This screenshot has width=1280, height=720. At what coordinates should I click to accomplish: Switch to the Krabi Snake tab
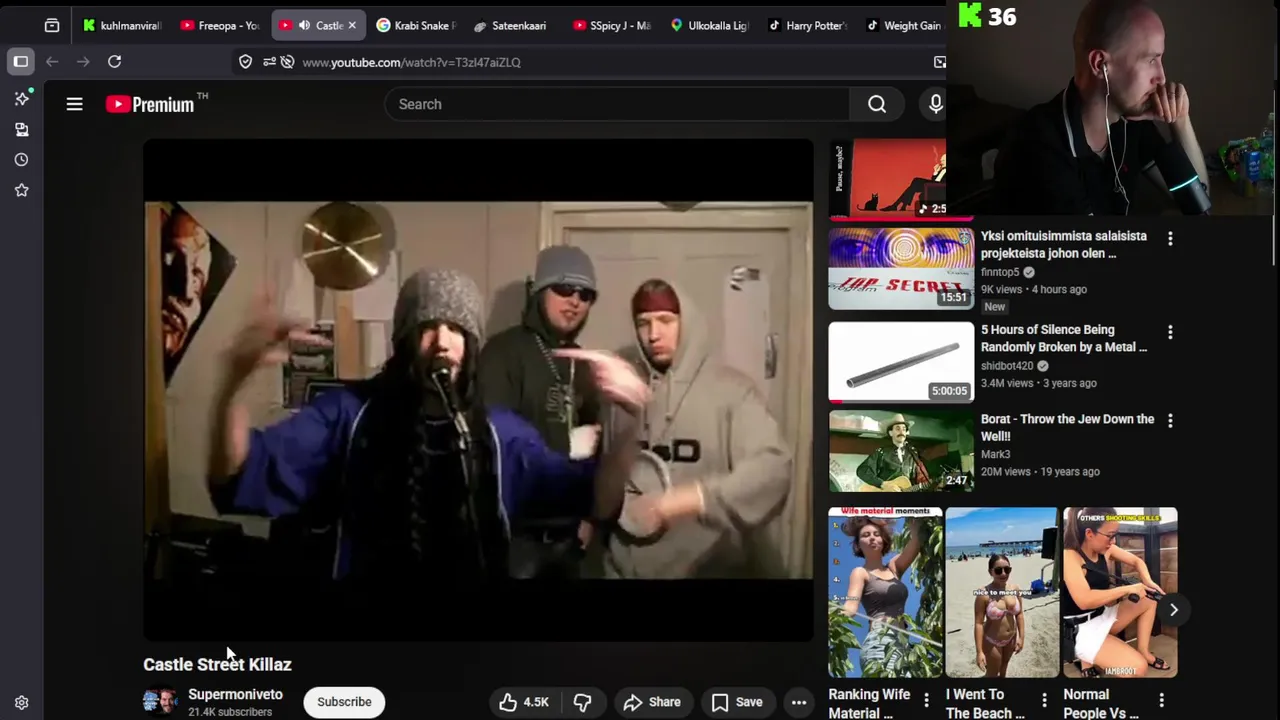point(417,25)
